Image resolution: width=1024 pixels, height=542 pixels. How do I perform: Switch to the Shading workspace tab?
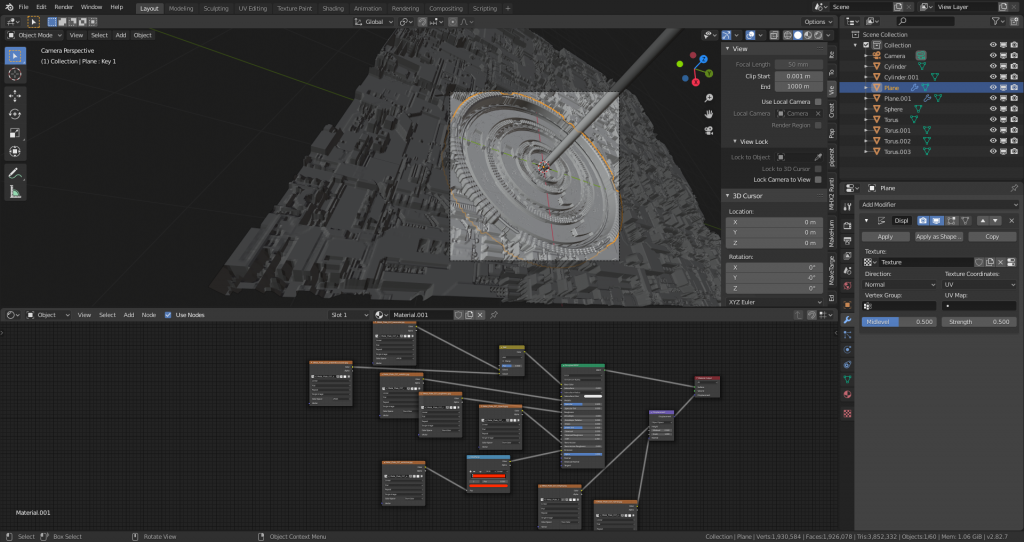[x=332, y=8]
